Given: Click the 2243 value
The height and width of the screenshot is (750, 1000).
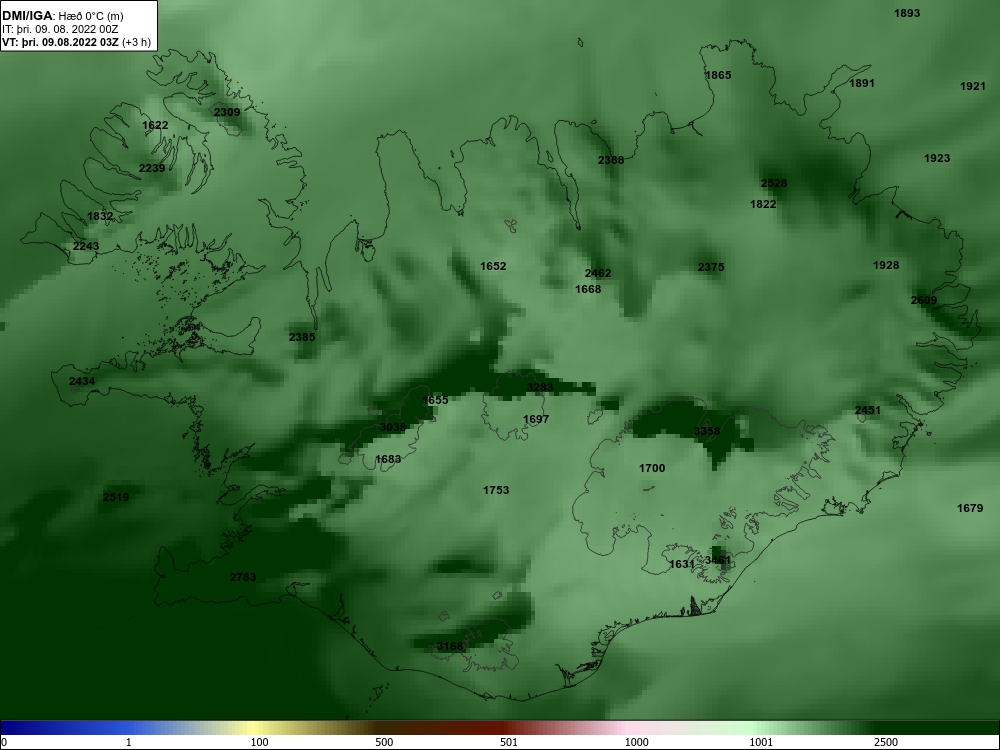Looking at the screenshot, I should click(x=86, y=246).
